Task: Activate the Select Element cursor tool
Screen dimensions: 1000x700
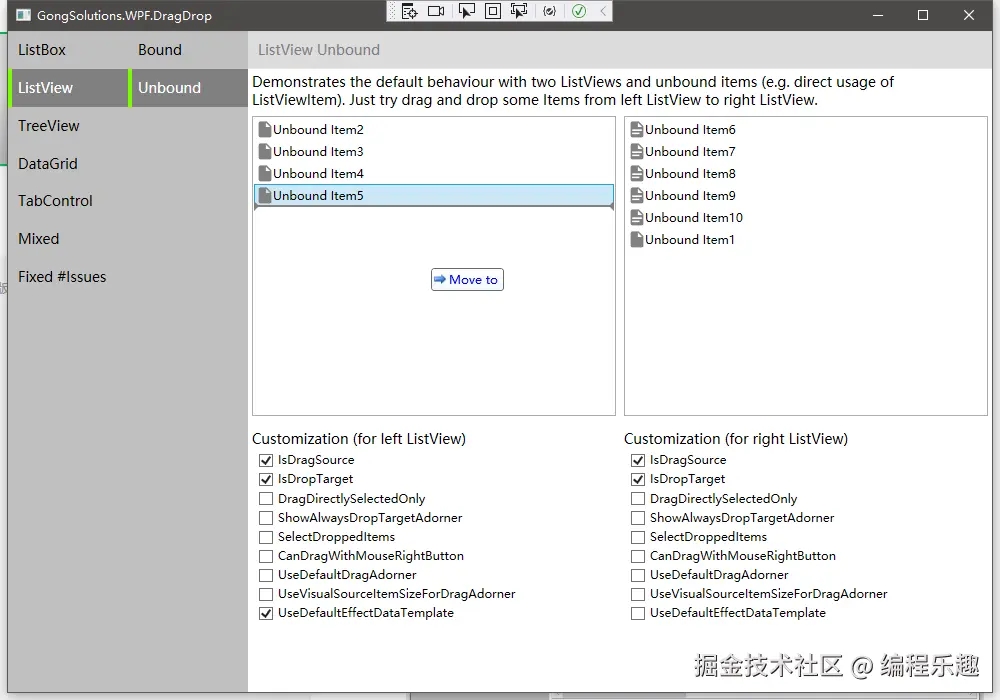Action: point(466,11)
